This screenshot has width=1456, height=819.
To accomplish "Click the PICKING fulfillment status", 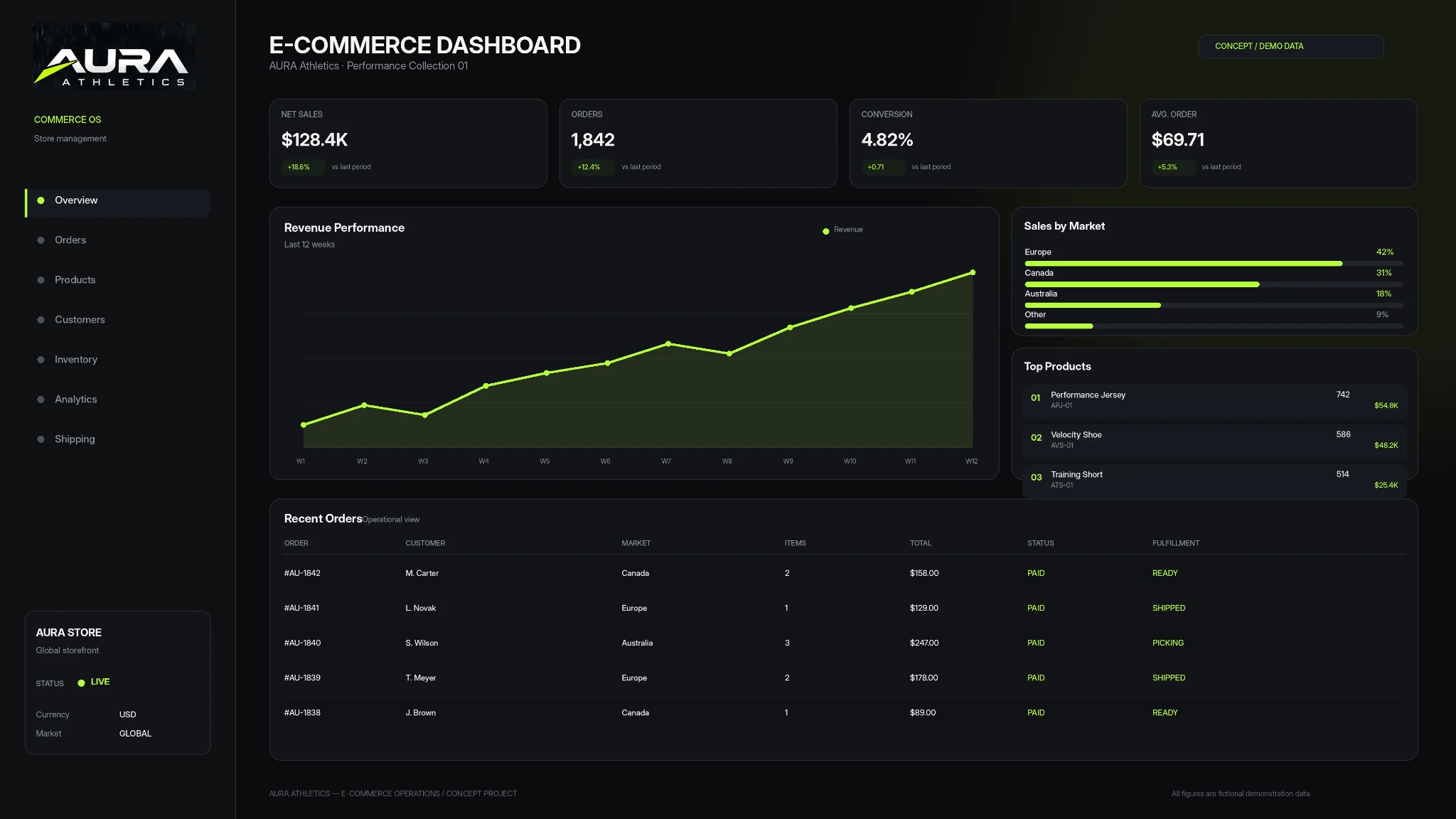I will 1167,643.
